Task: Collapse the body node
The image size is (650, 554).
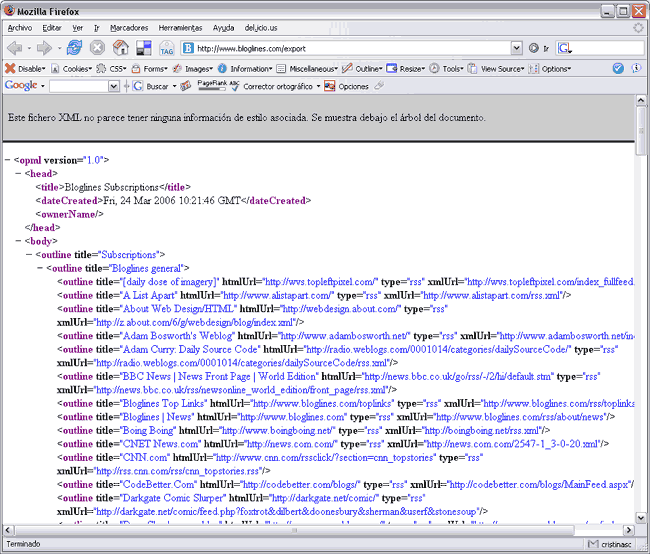Action: pyautogui.click(x=18, y=241)
